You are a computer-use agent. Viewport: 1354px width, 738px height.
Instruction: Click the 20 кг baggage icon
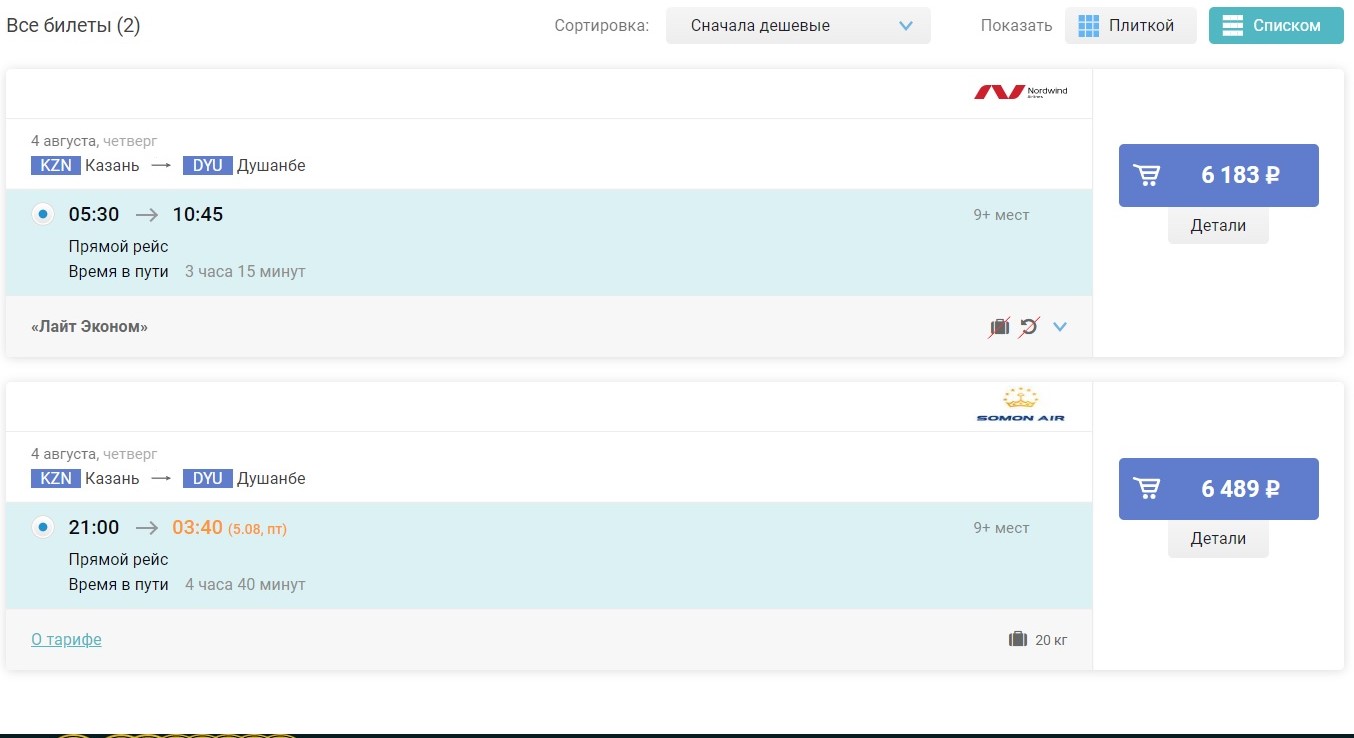[1018, 639]
